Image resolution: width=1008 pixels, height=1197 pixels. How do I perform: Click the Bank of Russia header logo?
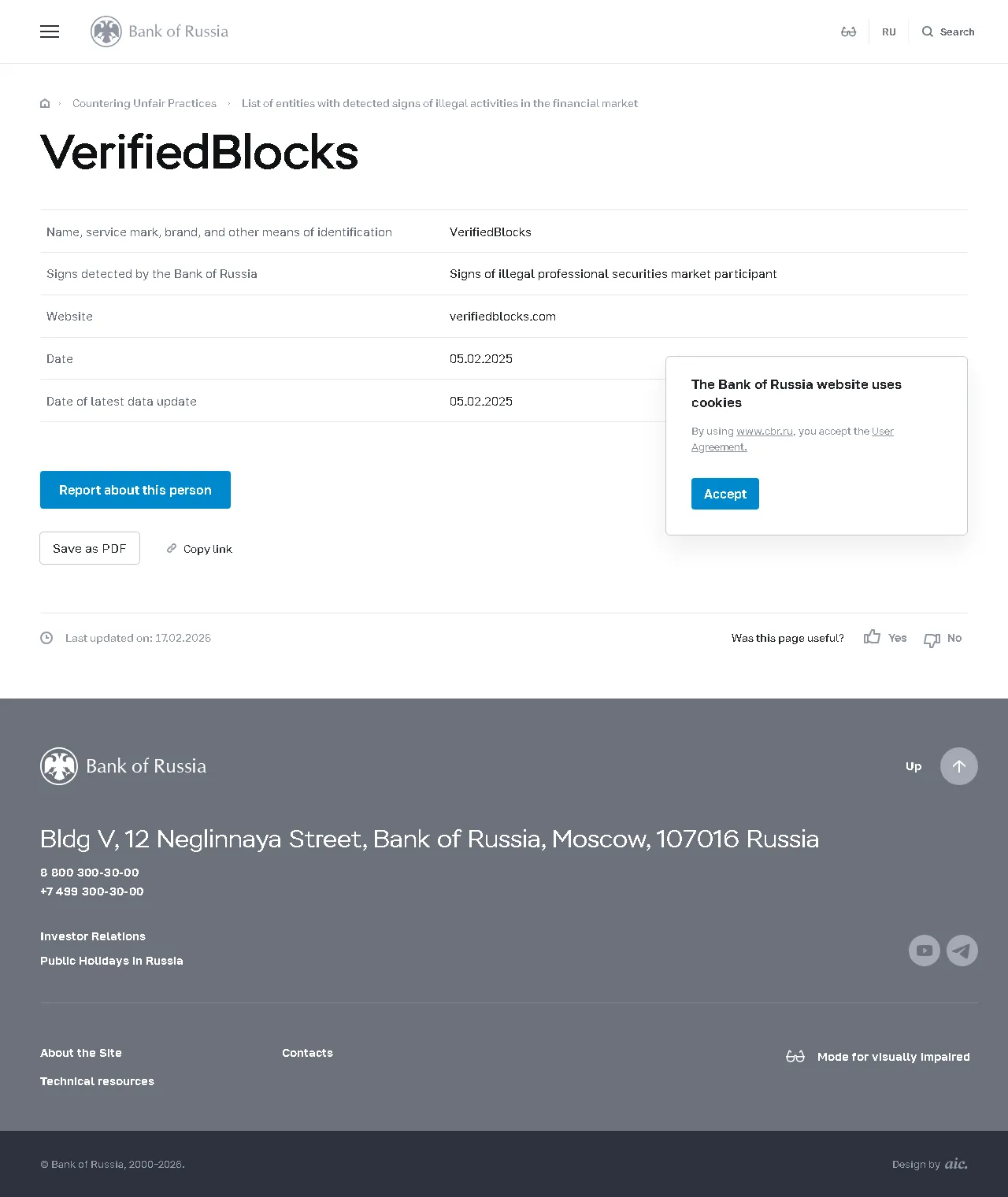pos(159,31)
